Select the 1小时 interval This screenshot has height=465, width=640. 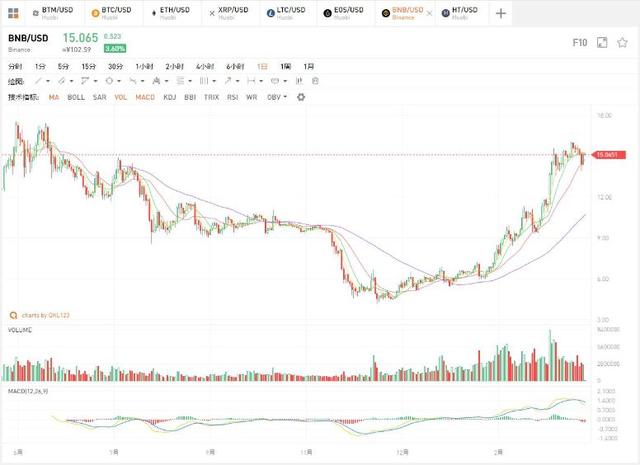point(144,67)
